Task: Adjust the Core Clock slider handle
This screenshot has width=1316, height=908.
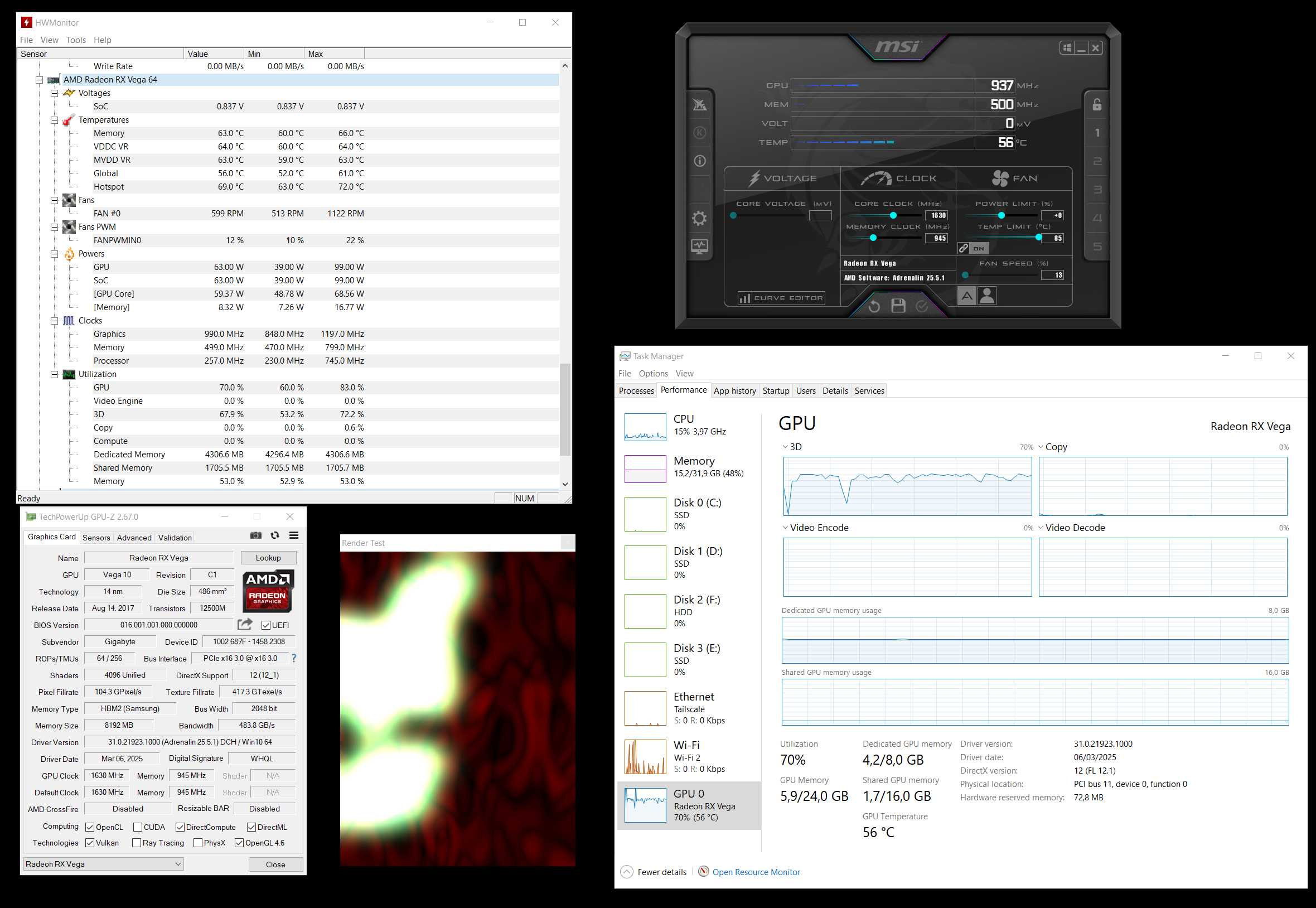Action: (x=893, y=216)
